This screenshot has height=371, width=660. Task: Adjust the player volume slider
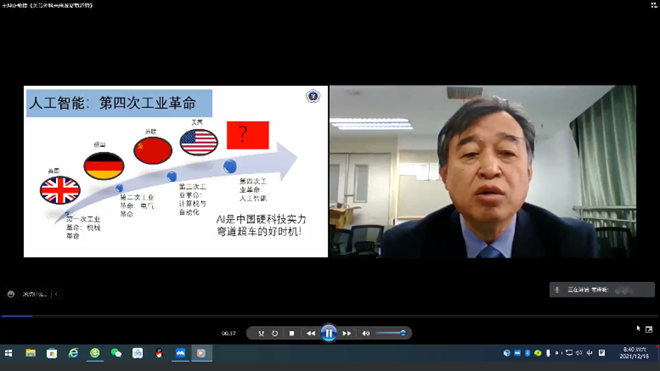coord(391,333)
